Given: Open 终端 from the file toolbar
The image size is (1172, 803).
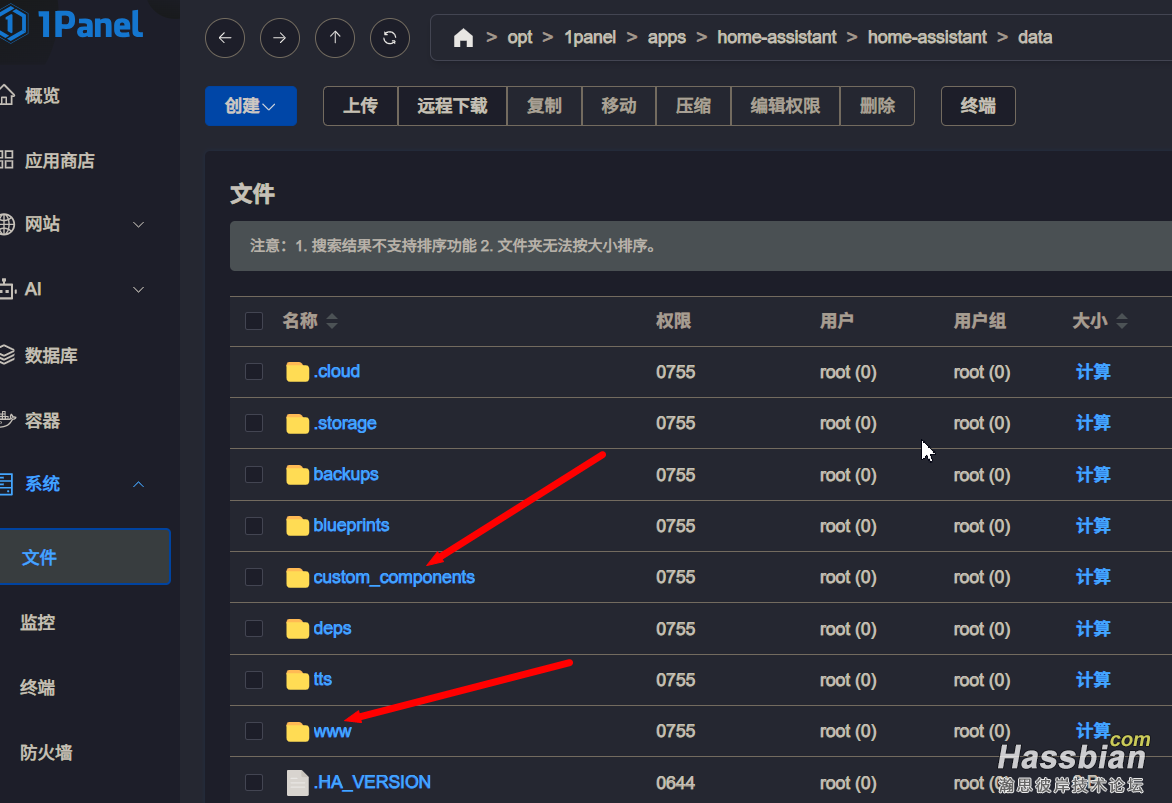Looking at the screenshot, I should click(x=978, y=106).
